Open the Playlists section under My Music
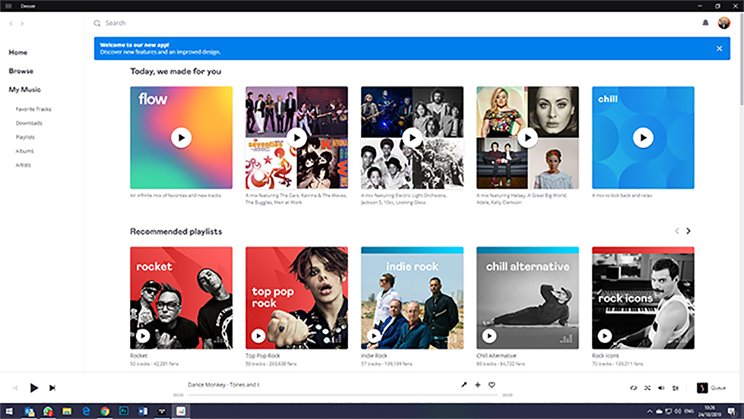The width and height of the screenshot is (744, 419). pos(25,136)
